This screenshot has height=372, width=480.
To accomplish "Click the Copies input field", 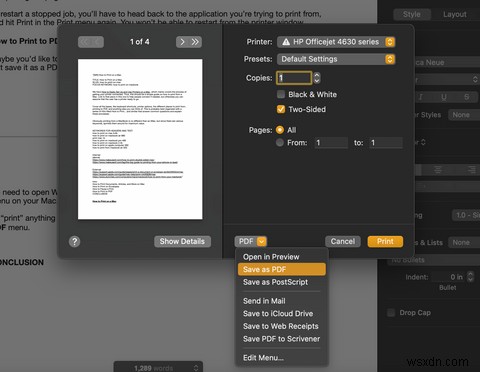I will 294,78.
